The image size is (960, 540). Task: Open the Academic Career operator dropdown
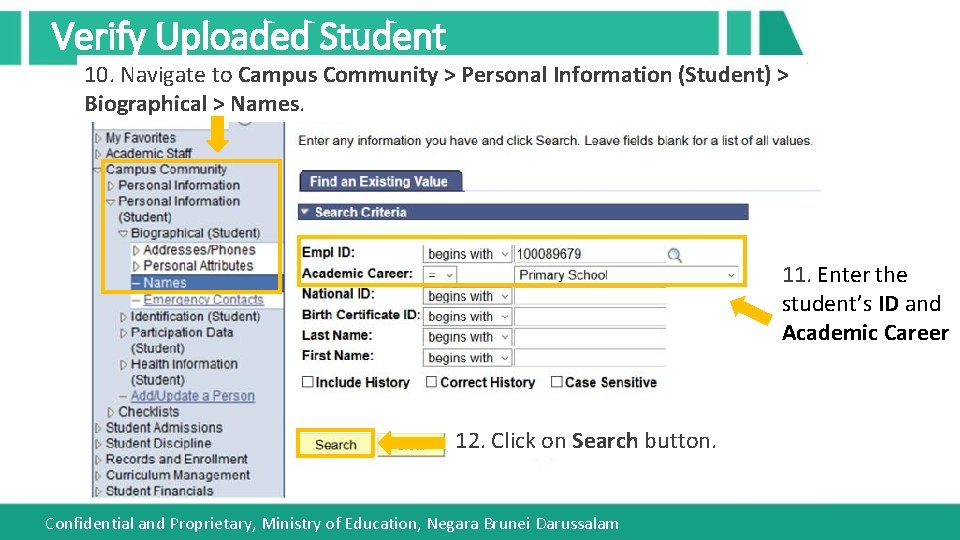click(440, 275)
